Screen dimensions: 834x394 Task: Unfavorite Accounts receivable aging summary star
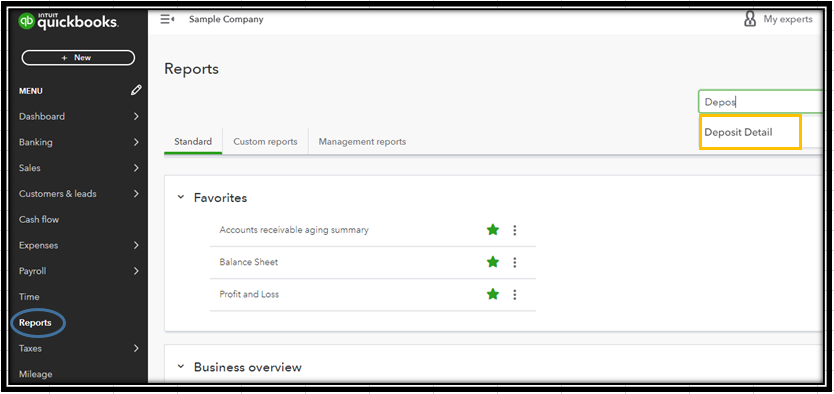tap(493, 230)
